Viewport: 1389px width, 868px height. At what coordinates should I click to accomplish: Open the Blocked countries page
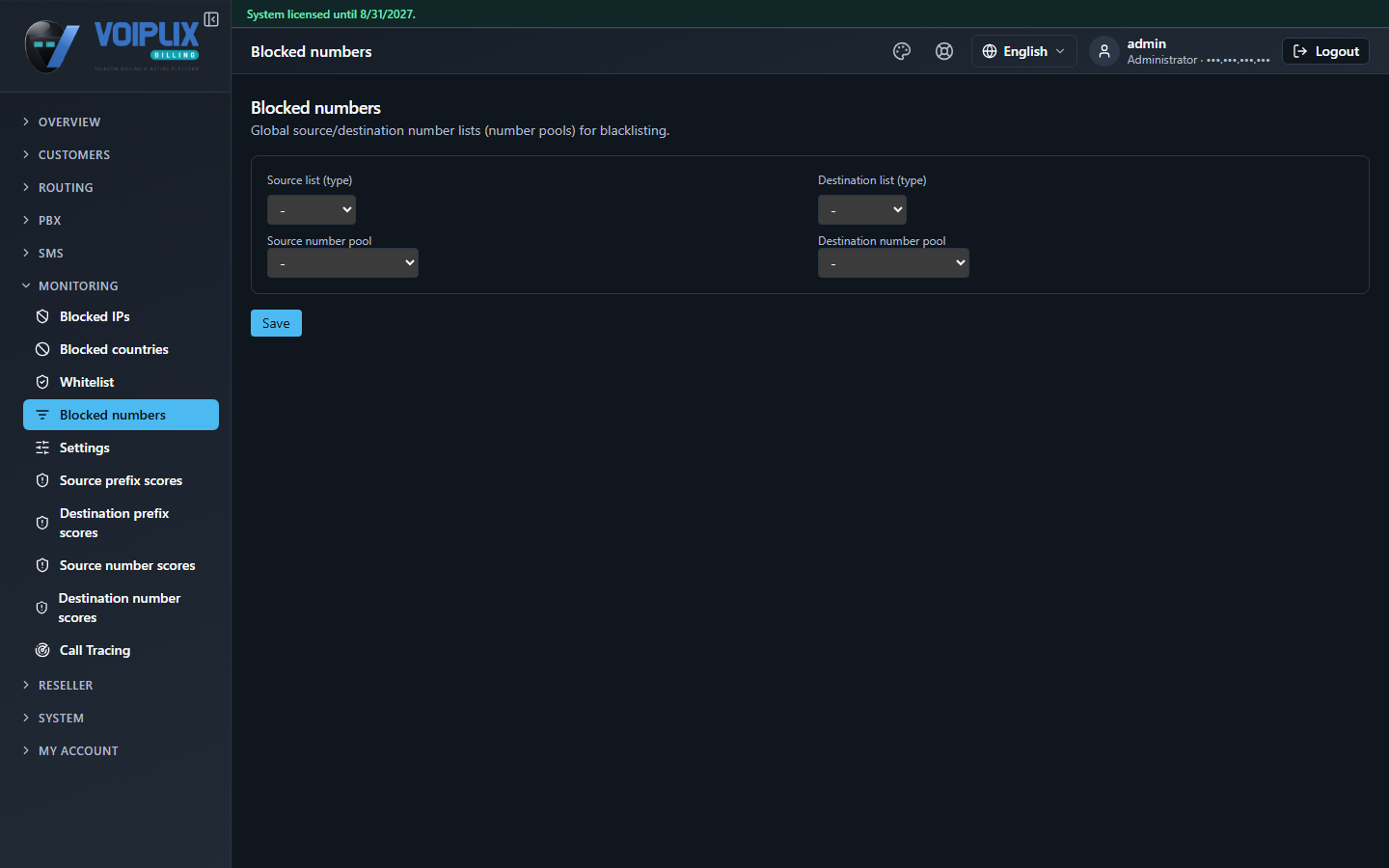(121, 349)
